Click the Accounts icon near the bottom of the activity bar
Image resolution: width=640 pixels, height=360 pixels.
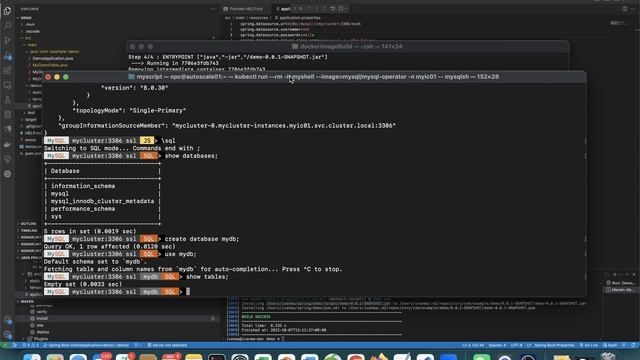coord(7,321)
